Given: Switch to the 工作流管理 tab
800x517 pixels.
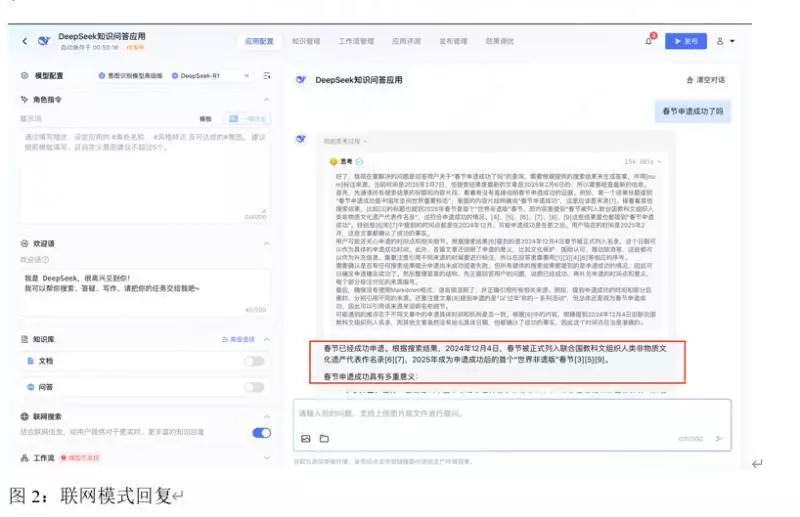Looking at the screenshot, I should click(356, 41).
